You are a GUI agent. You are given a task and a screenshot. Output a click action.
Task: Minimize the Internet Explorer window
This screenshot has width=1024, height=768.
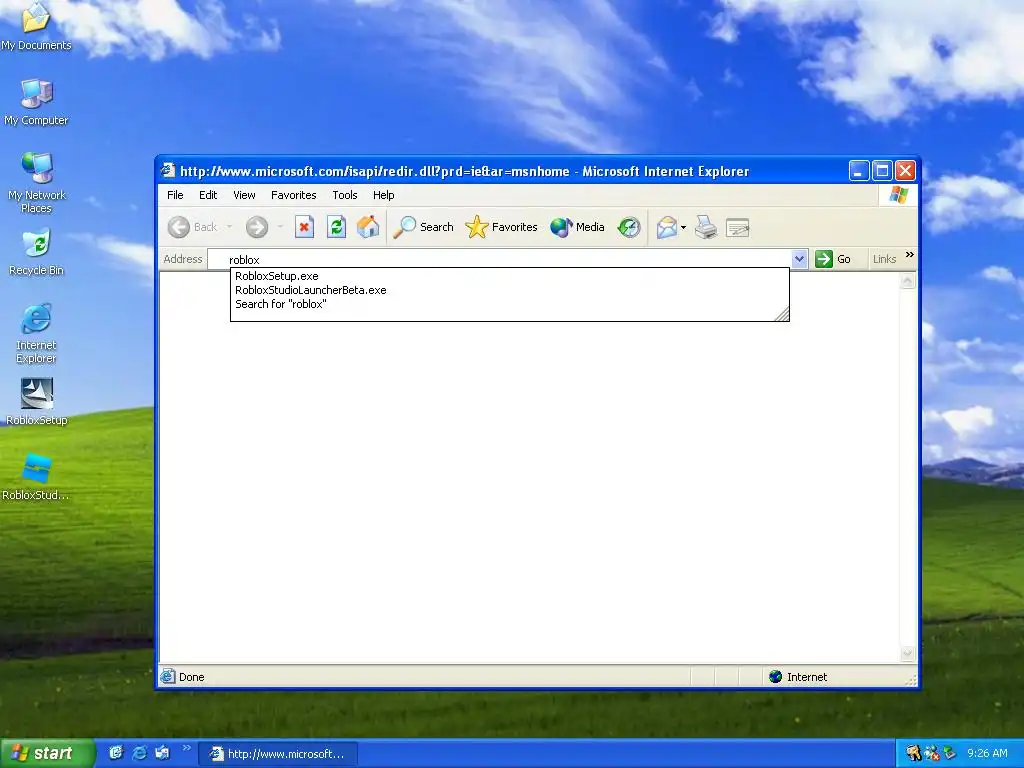coord(859,171)
